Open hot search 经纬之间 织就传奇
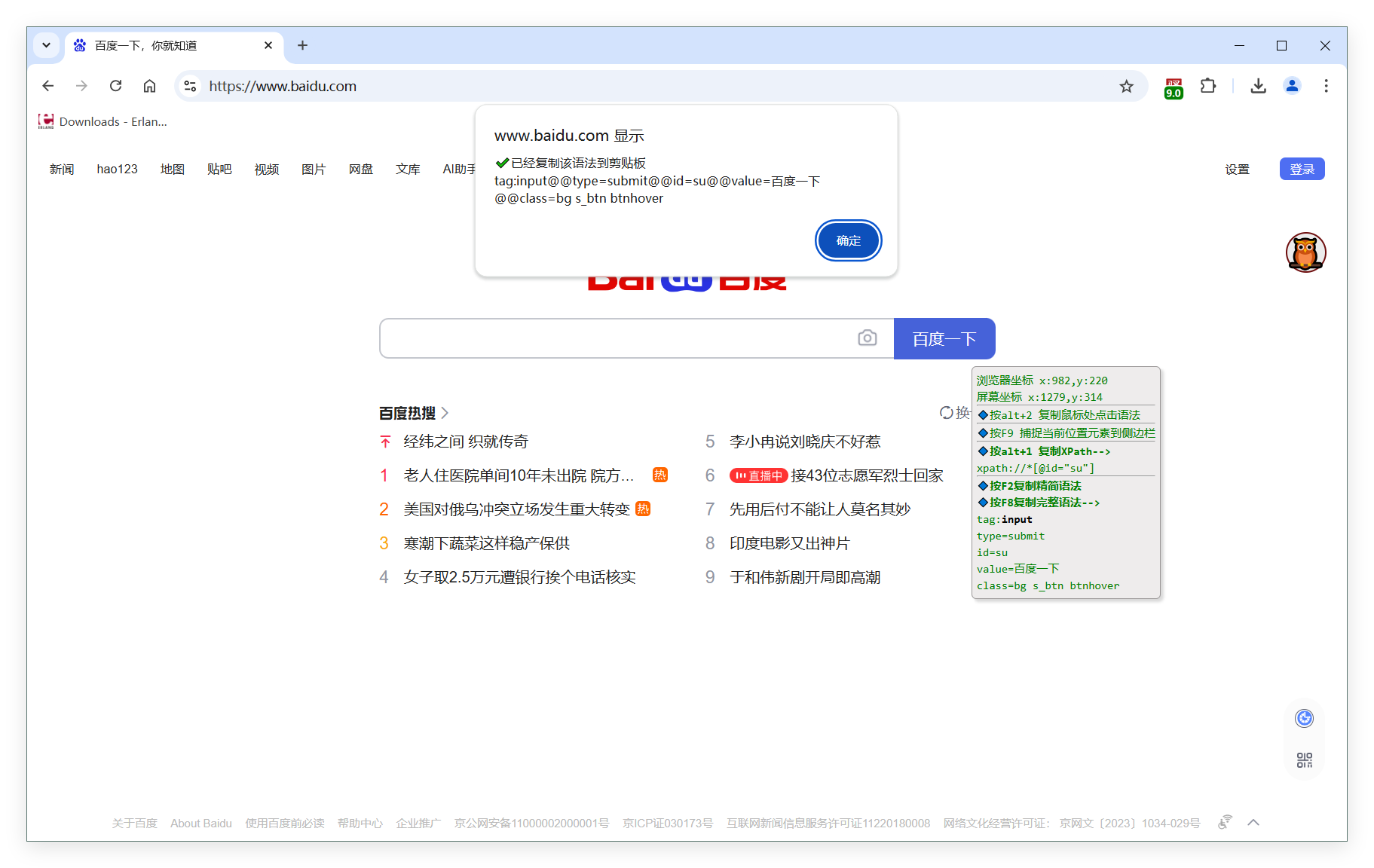1374x868 pixels. (x=466, y=442)
